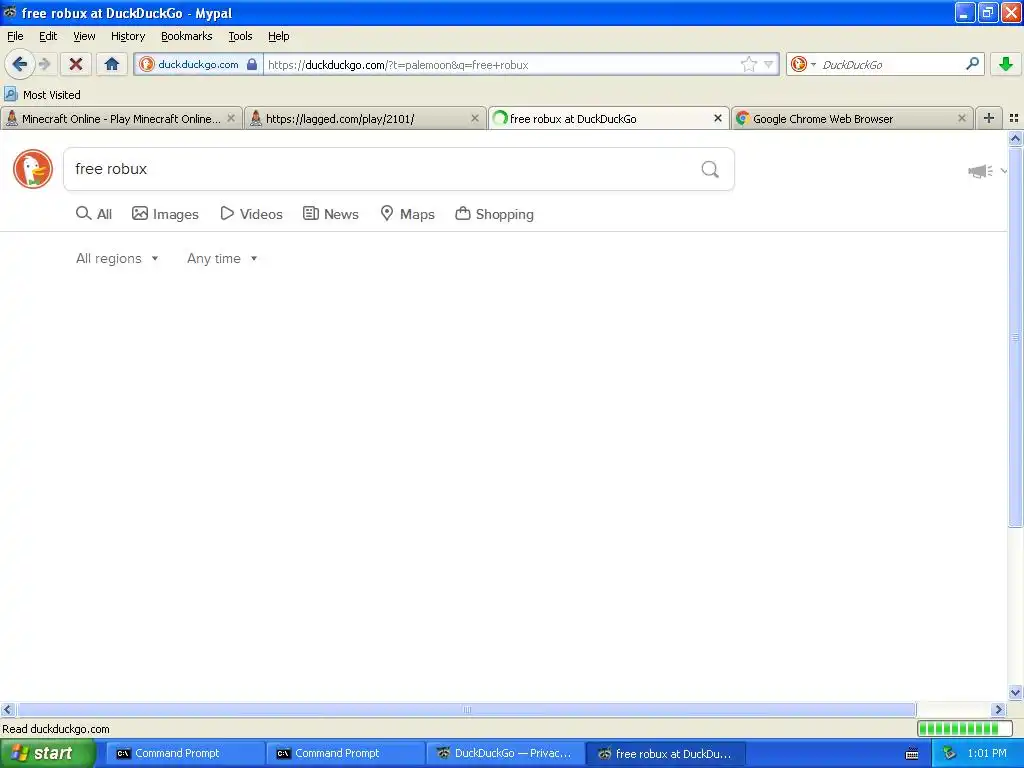Click the magnifier in browser search box
Image resolution: width=1024 pixels, height=768 pixels.
[972, 63]
